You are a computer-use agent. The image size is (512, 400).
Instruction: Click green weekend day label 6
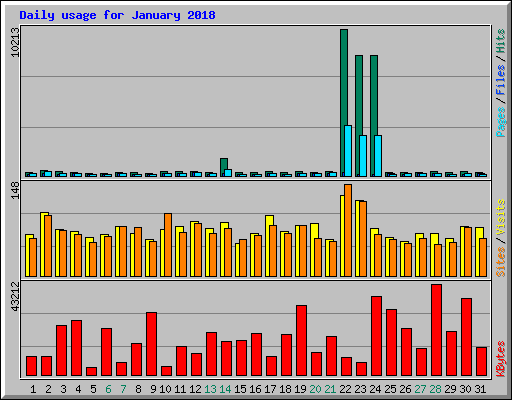click(x=108, y=389)
